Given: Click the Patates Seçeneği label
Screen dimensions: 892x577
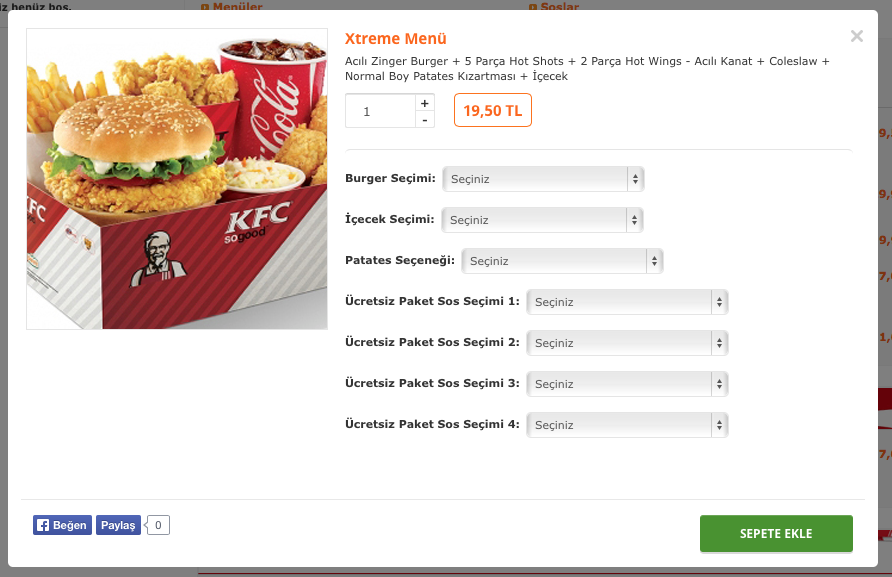Looking at the screenshot, I should 400,260.
